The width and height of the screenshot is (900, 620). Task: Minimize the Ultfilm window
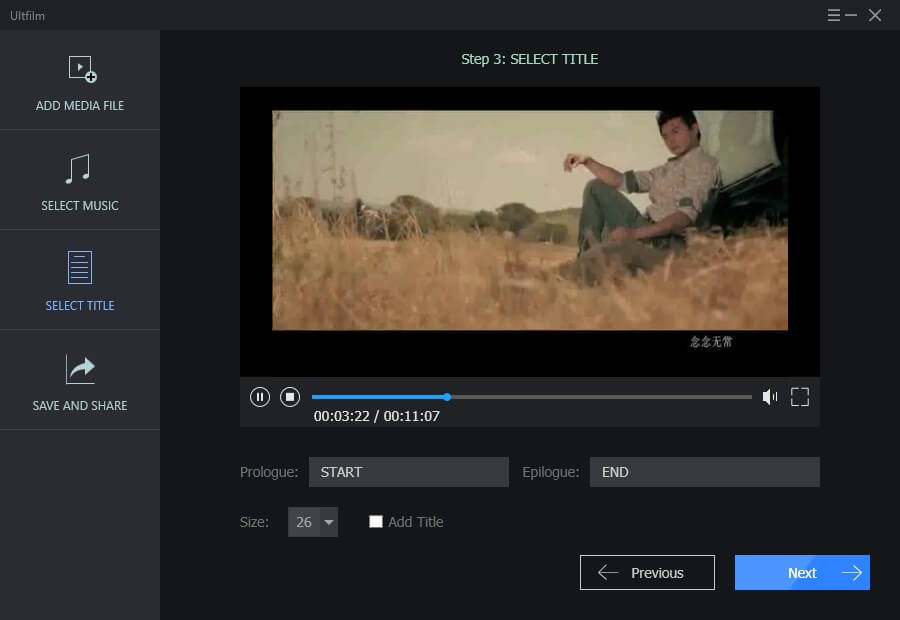click(851, 15)
